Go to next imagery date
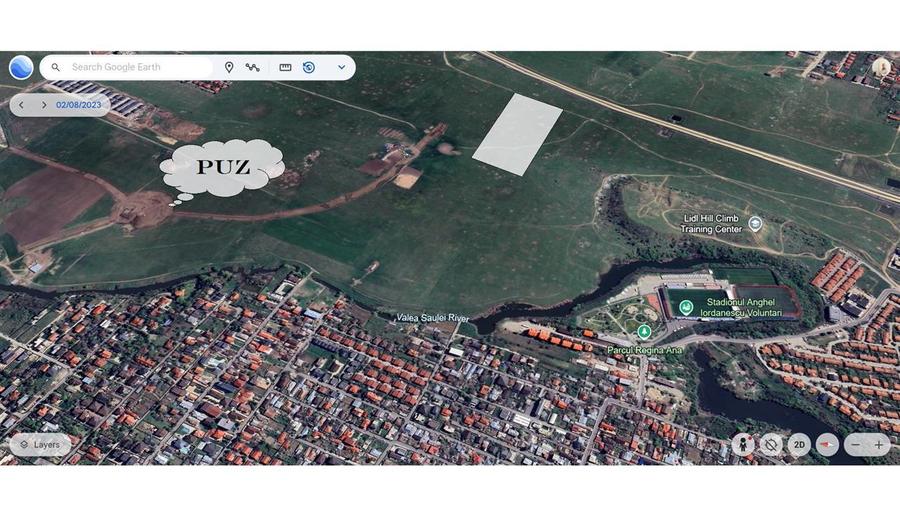The height and width of the screenshot is (506, 900). click(x=44, y=105)
